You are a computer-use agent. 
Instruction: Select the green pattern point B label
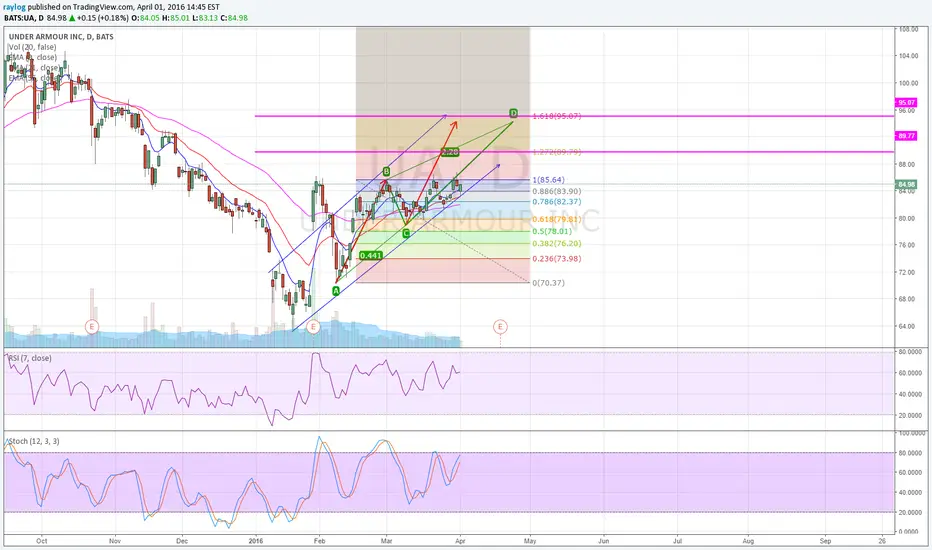point(386,172)
